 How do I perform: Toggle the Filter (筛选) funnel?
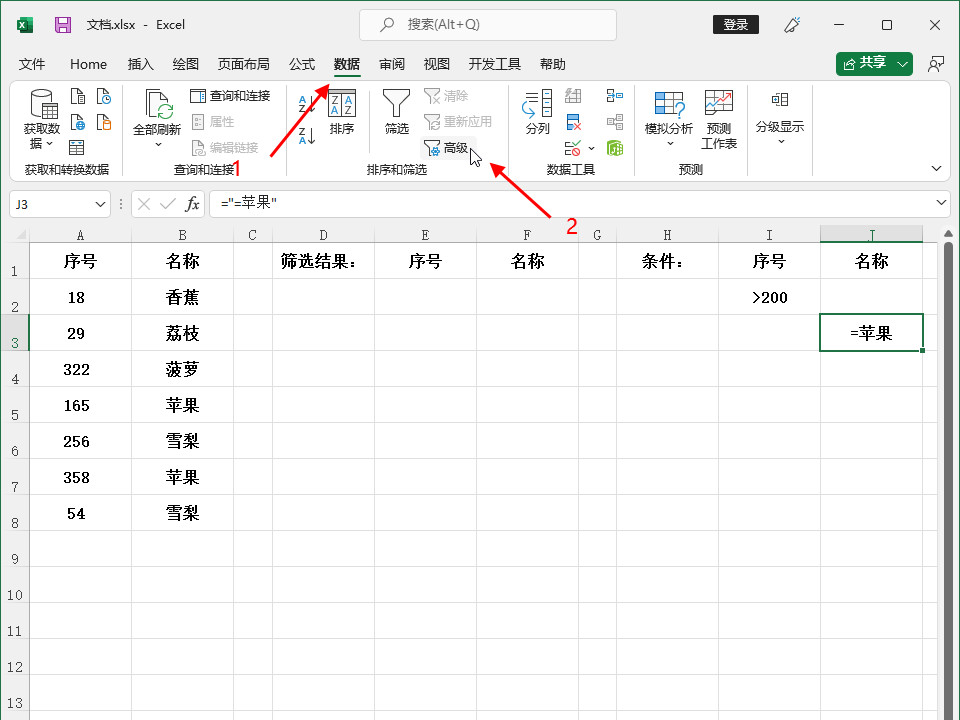point(396,112)
